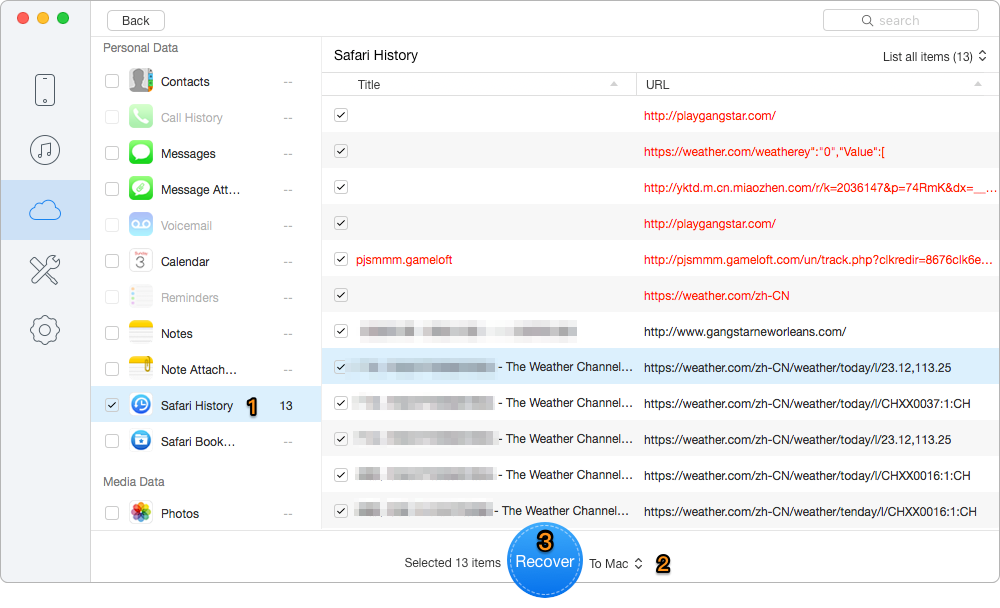
Task: Open the tools wrench sidebar icon
Action: (45, 270)
